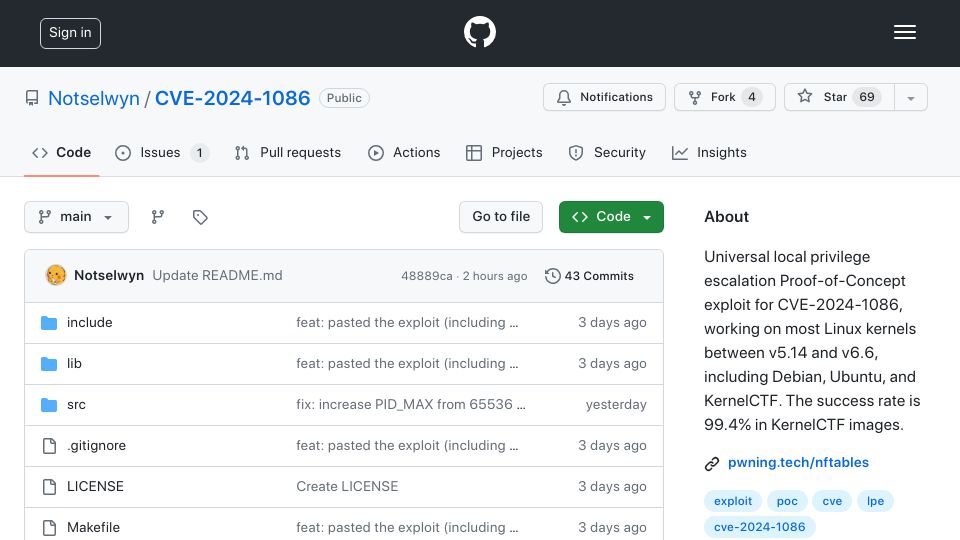
Task: Open the Projects tab
Action: 504,152
